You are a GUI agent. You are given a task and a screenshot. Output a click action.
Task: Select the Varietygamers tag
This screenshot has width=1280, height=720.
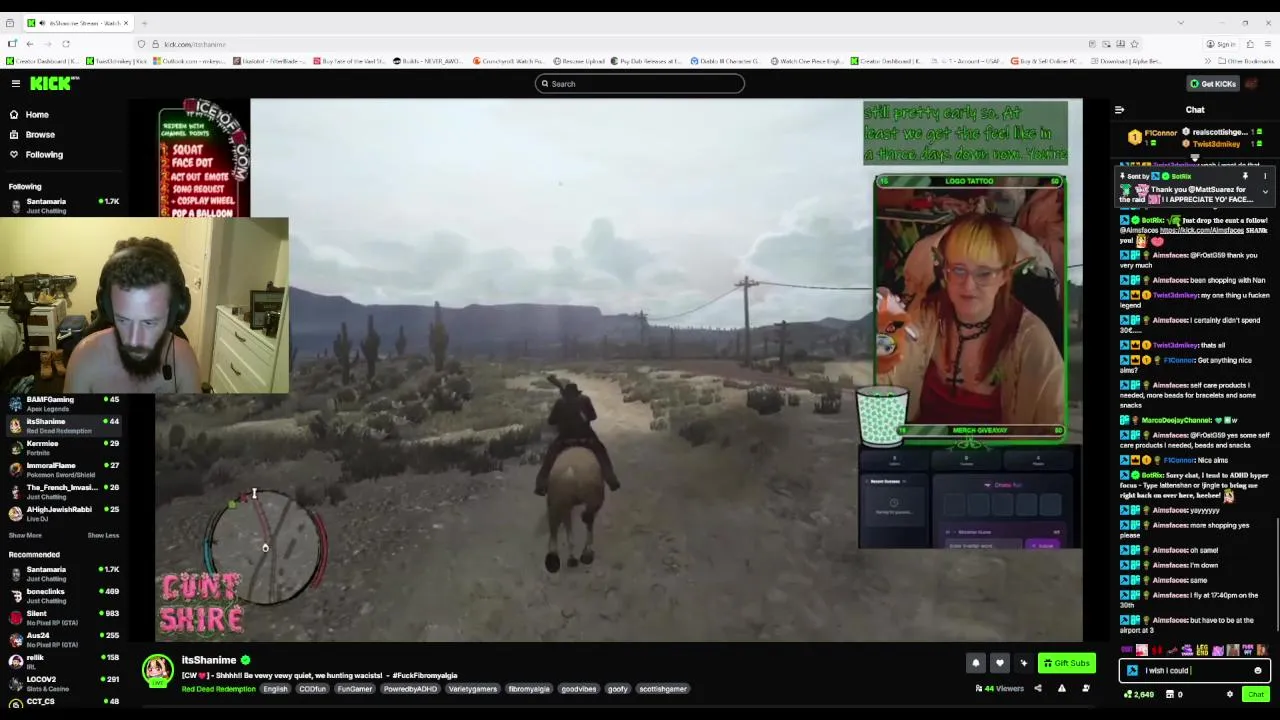(472, 689)
